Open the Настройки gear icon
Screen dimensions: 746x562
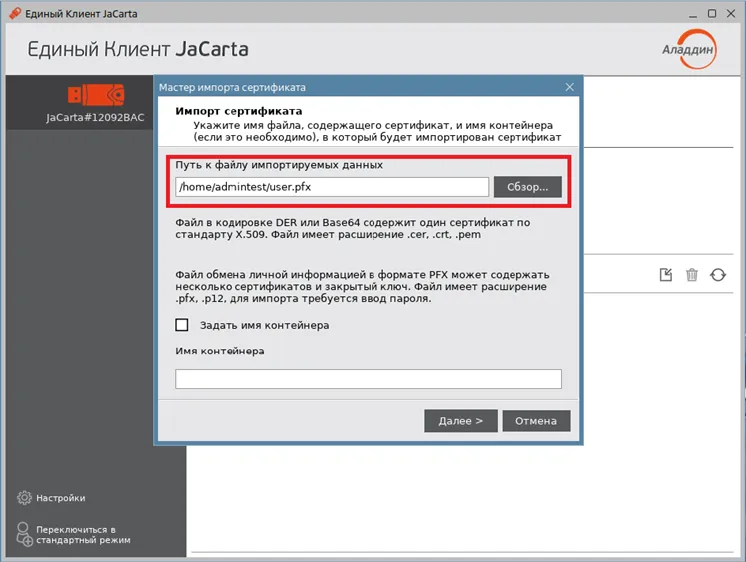pyautogui.click(x=24, y=498)
